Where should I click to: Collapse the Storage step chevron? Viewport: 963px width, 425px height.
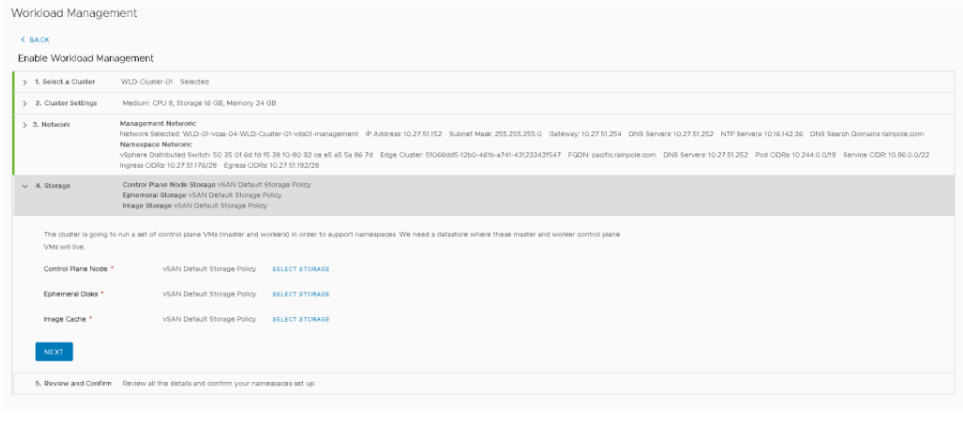(x=25, y=185)
